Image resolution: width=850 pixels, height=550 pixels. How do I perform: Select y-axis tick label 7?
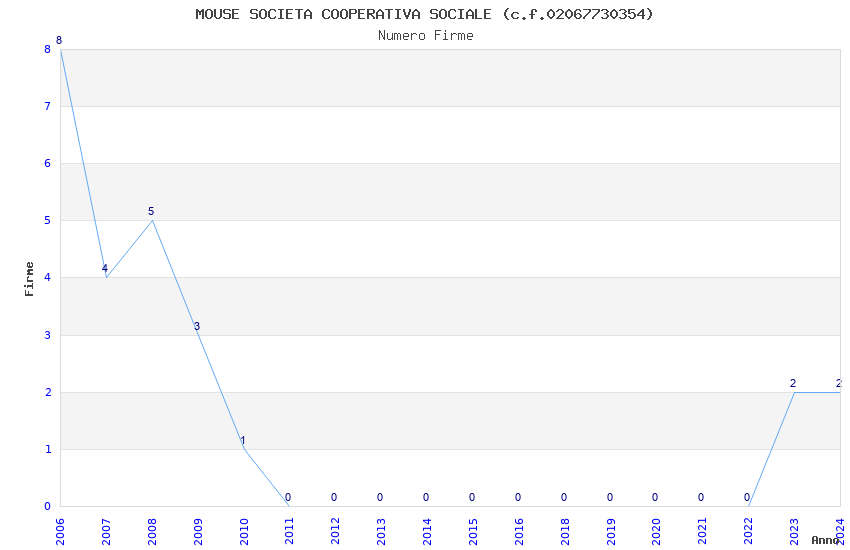(48, 106)
